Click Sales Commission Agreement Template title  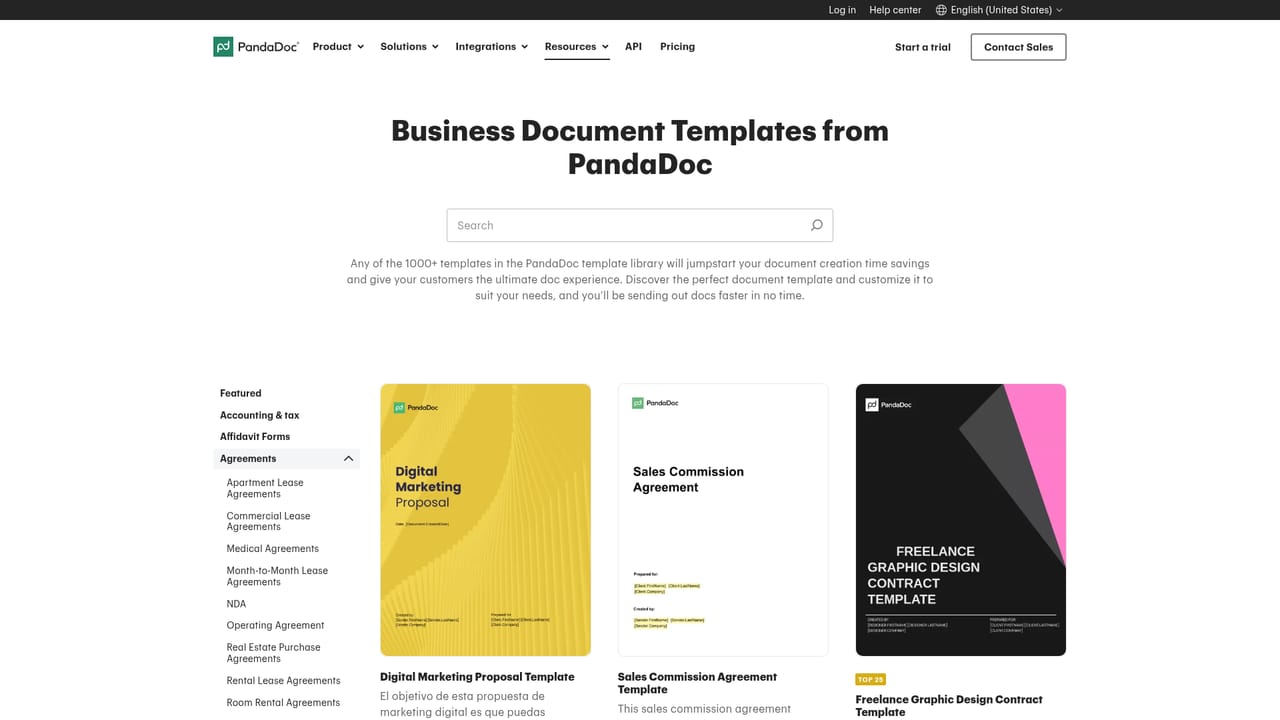coord(697,683)
